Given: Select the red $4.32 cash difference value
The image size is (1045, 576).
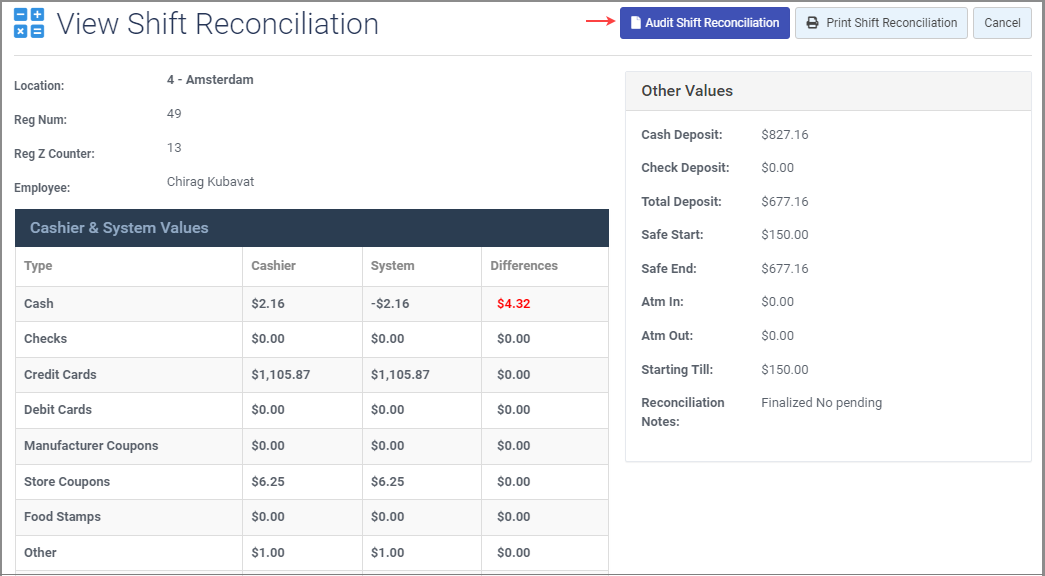Looking at the screenshot, I should pos(513,304).
